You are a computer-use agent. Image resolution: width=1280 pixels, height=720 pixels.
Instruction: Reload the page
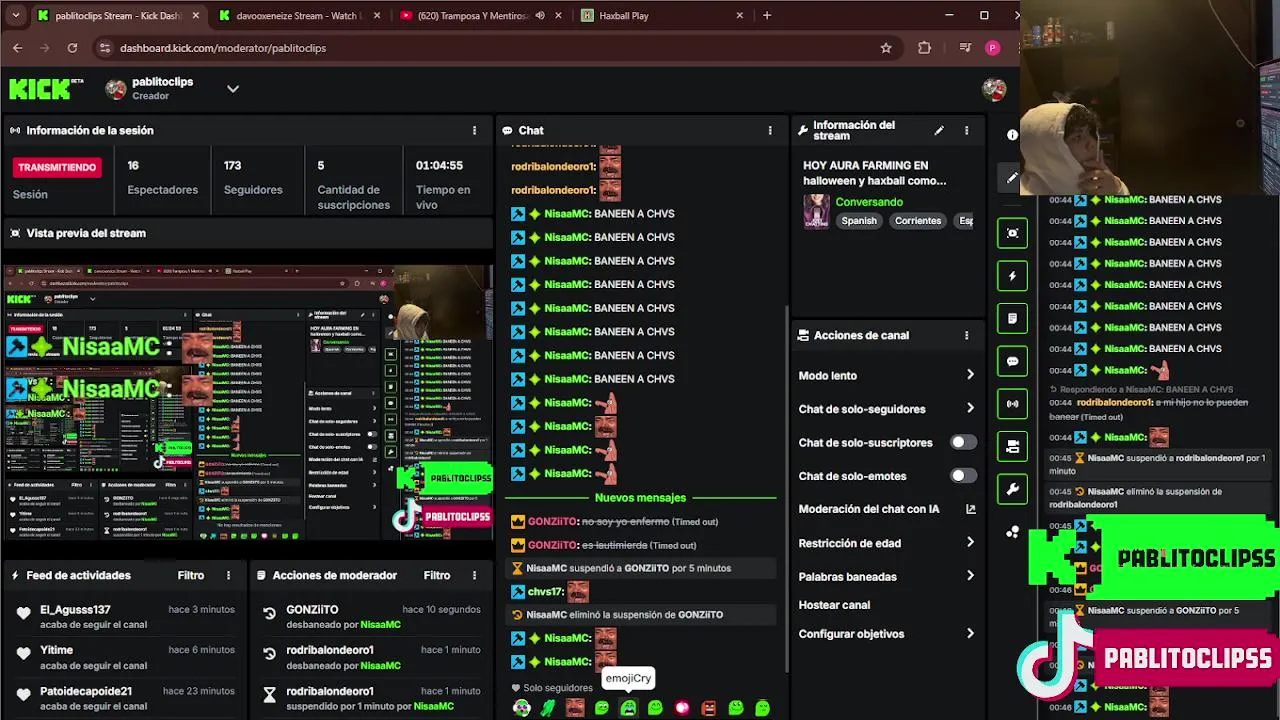72,48
